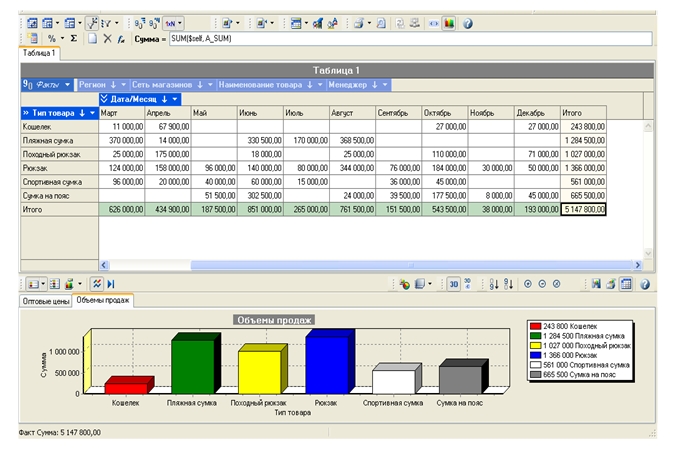
Task: Click the Дата/Месяц dimension header
Action: point(140,99)
